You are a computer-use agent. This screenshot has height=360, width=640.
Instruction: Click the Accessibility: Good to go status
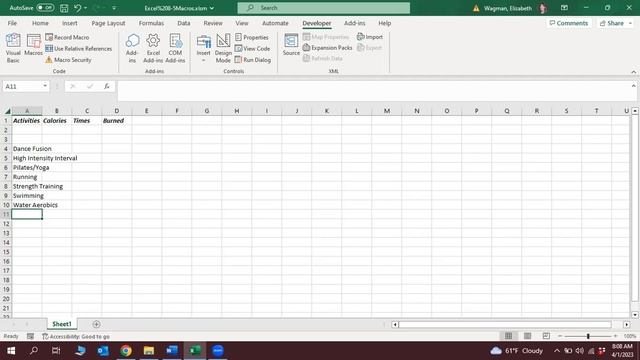click(x=76, y=336)
